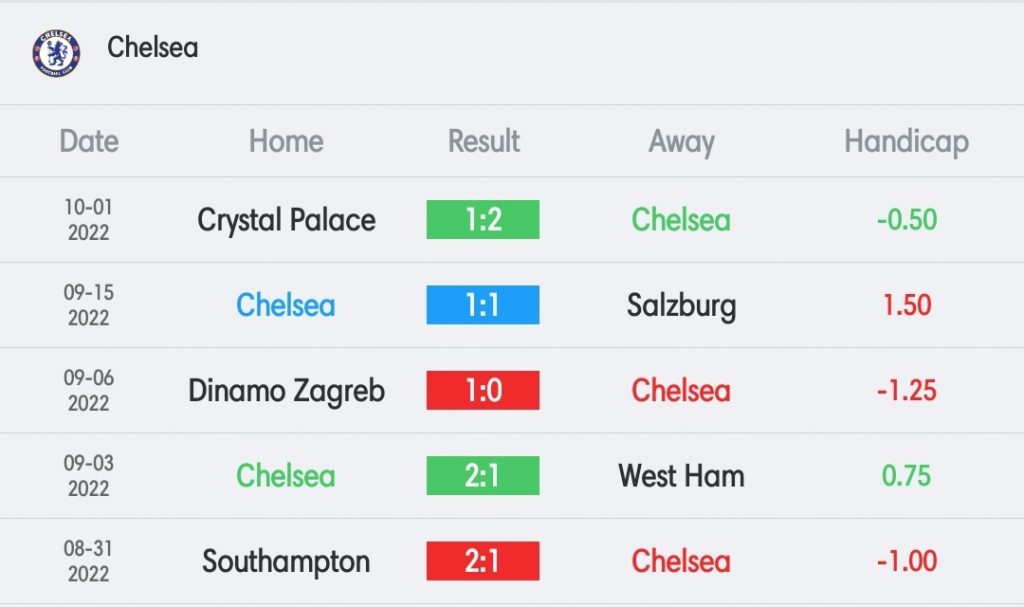The height and width of the screenshot is (607, 1024).
Task: Select the Home column header
Action: tap(286, 141)
